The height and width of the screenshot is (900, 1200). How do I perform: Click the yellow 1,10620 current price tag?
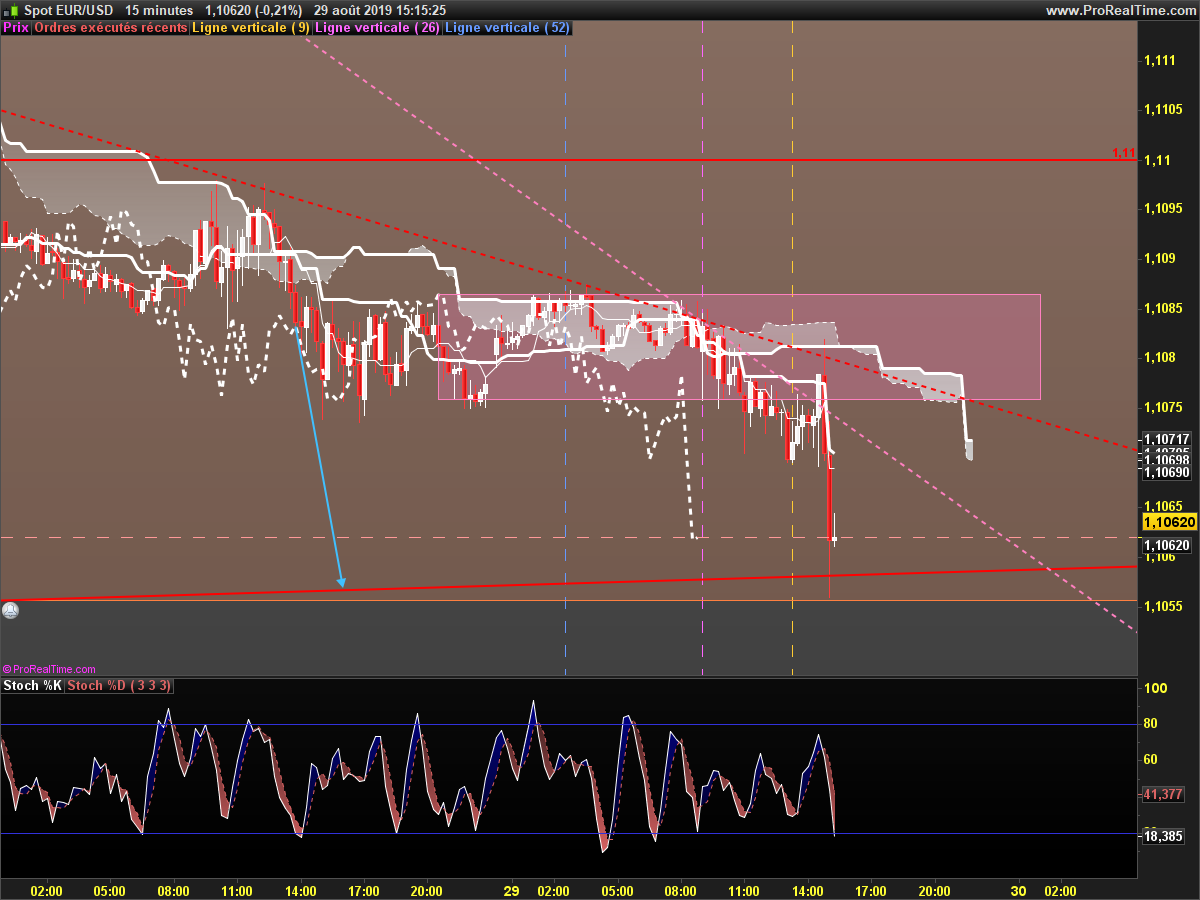pos(1169,522)
